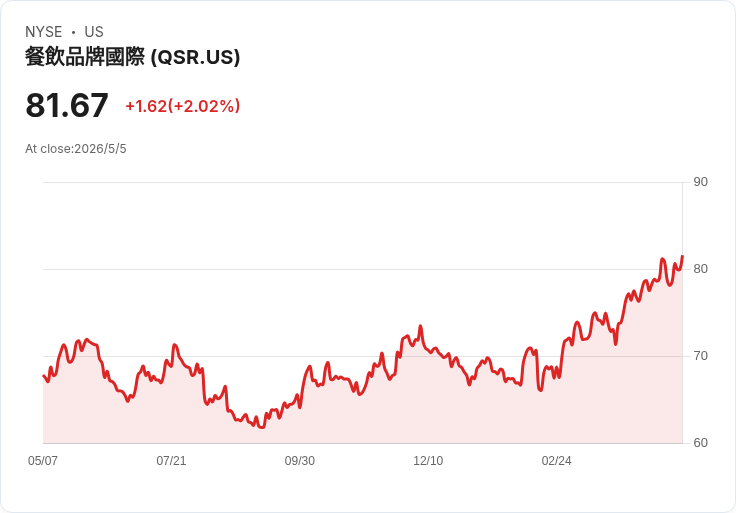Click the 80 price axis label
The width and height of the screenshot is (736, 513).
point(700,269)
